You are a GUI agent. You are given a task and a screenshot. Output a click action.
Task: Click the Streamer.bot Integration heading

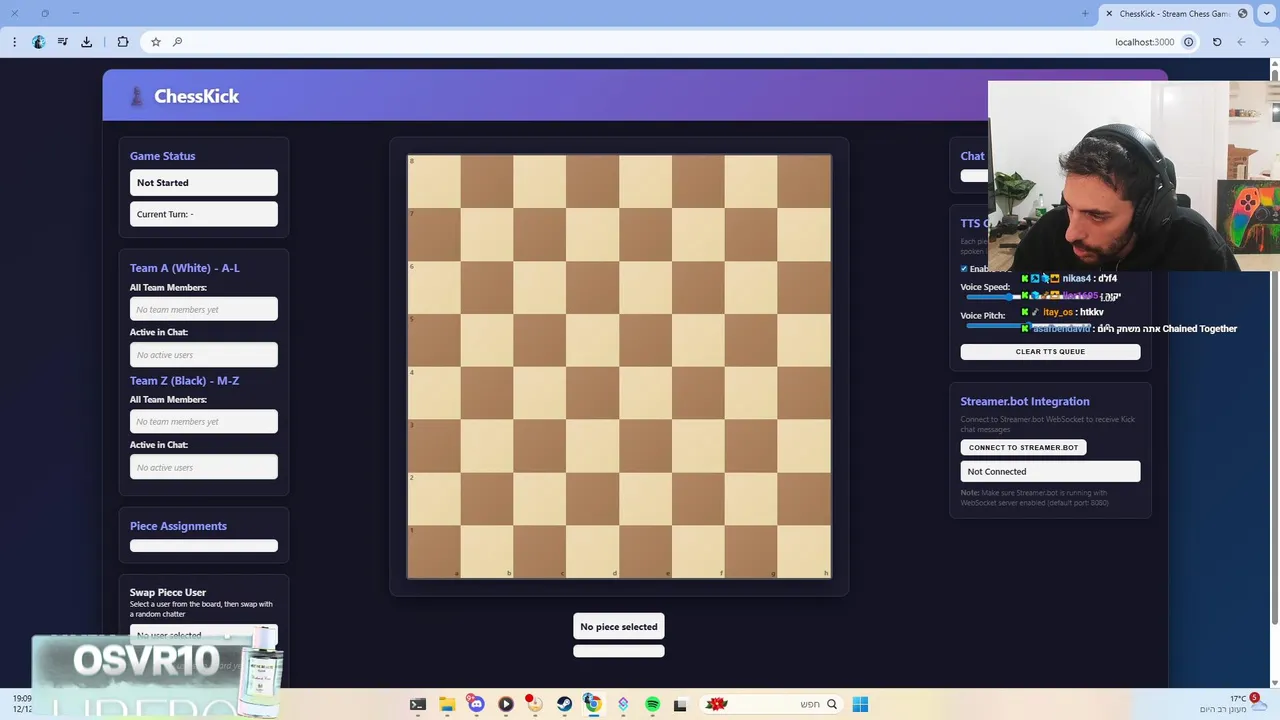point(1025,401)
